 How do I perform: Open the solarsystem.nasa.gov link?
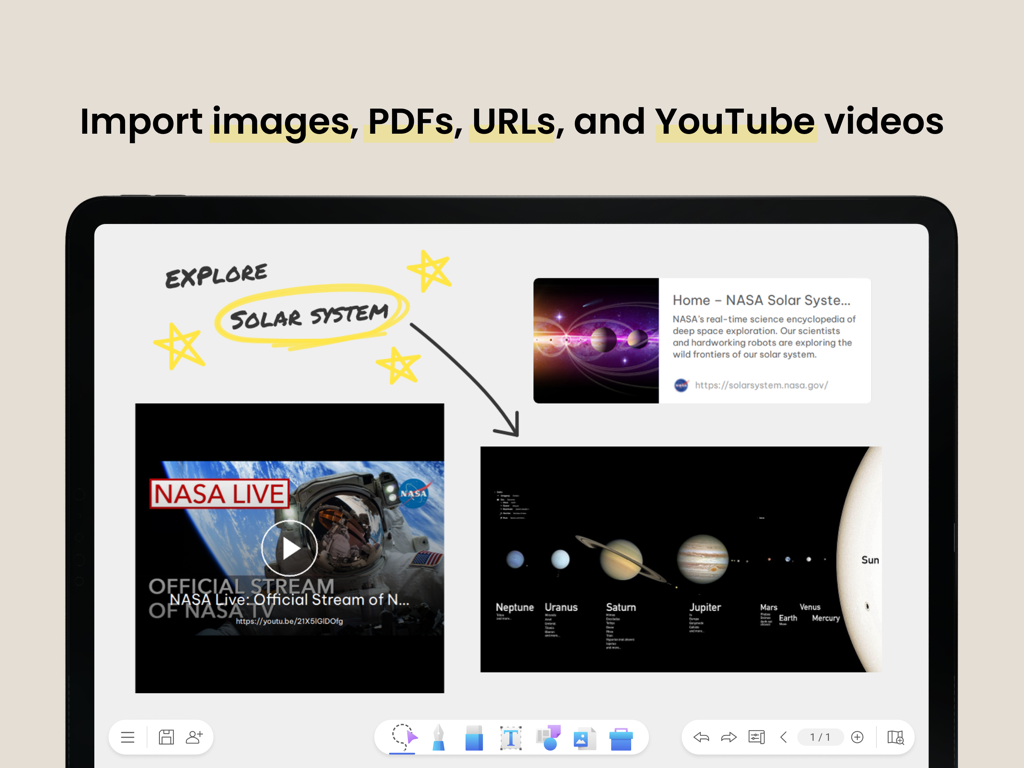point(761,385)
